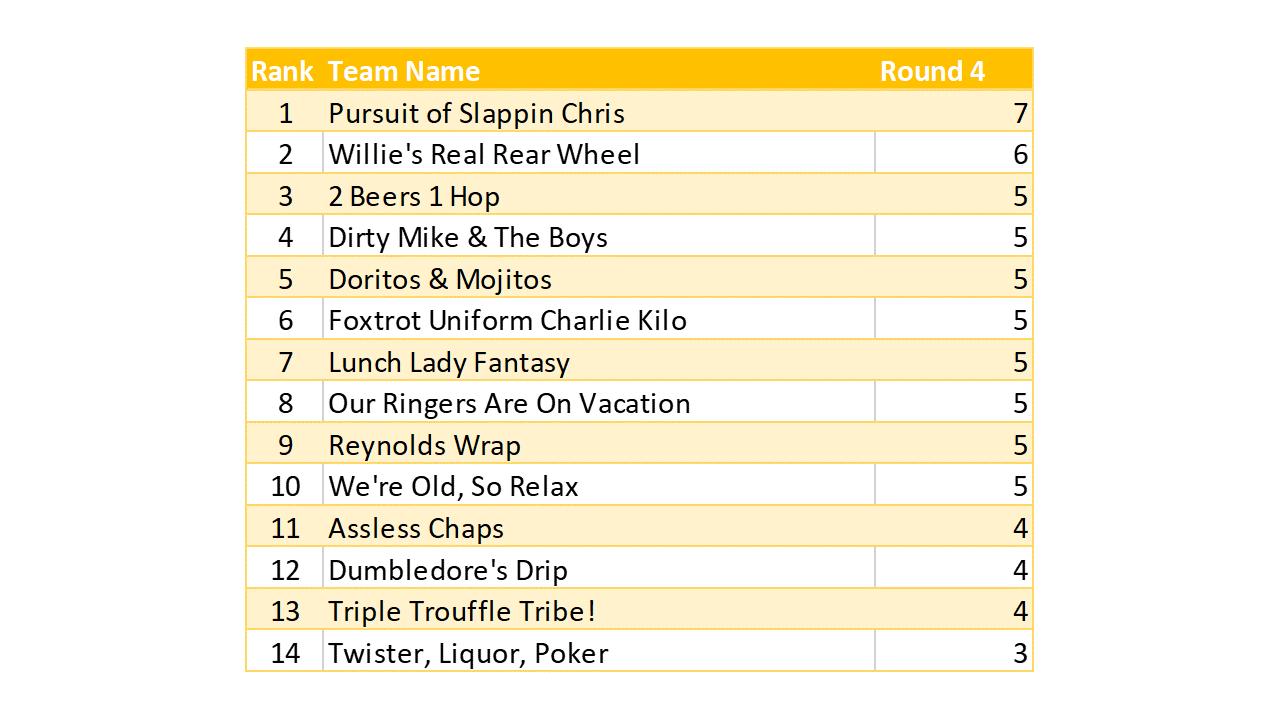This screenshot has height=720, width=1280.
Task: Select Willie's Real Rear Wheel team name
Action: (x=484, y=155)
